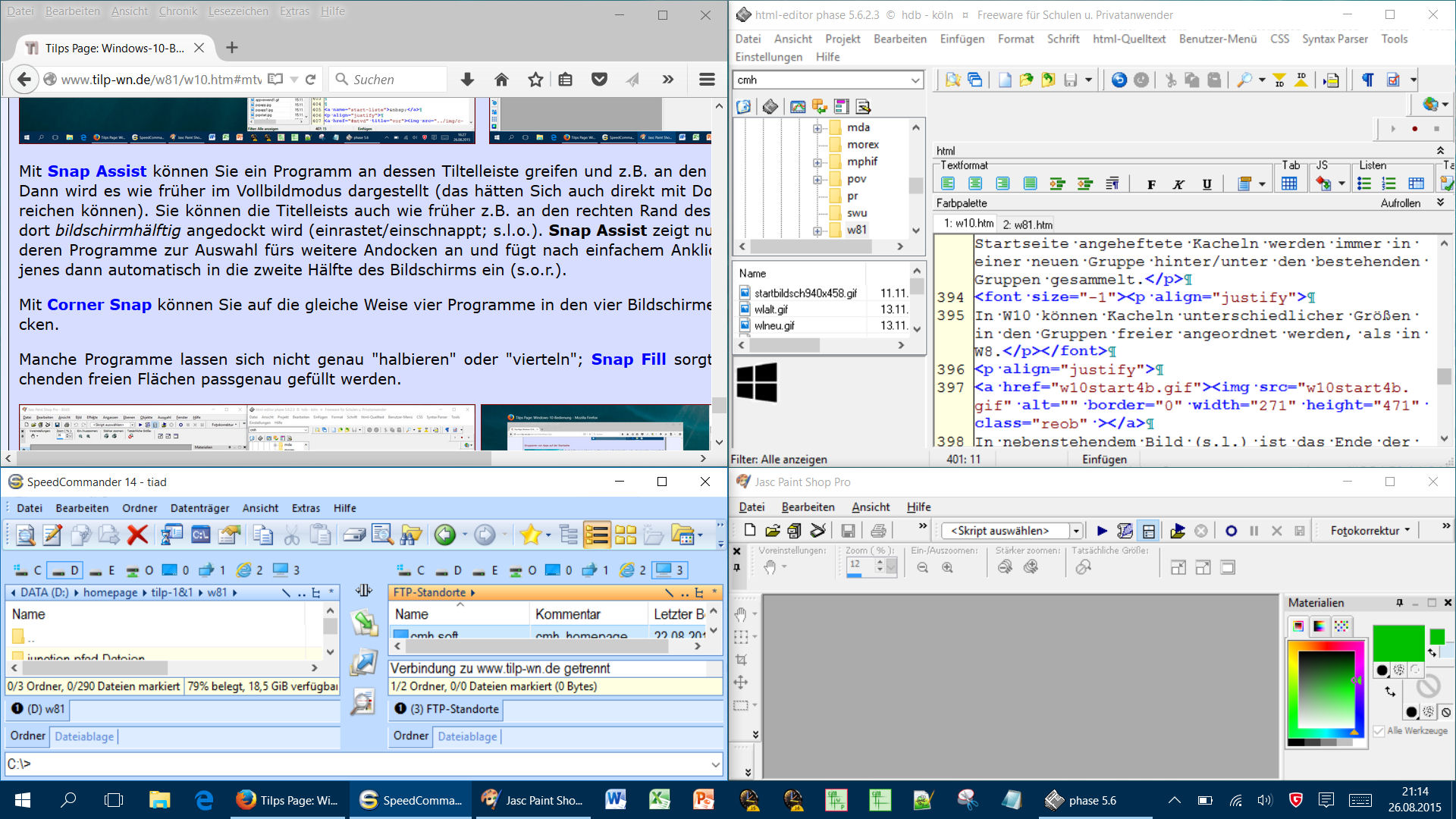Select drive D in the left panel
The height and width of the screenshot is (819, 1456).
(65, 570)
